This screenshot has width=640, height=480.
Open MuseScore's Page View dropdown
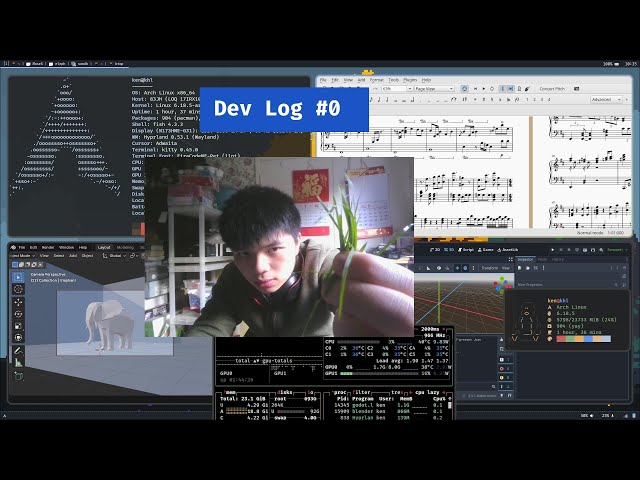click(x=434, y=89)
